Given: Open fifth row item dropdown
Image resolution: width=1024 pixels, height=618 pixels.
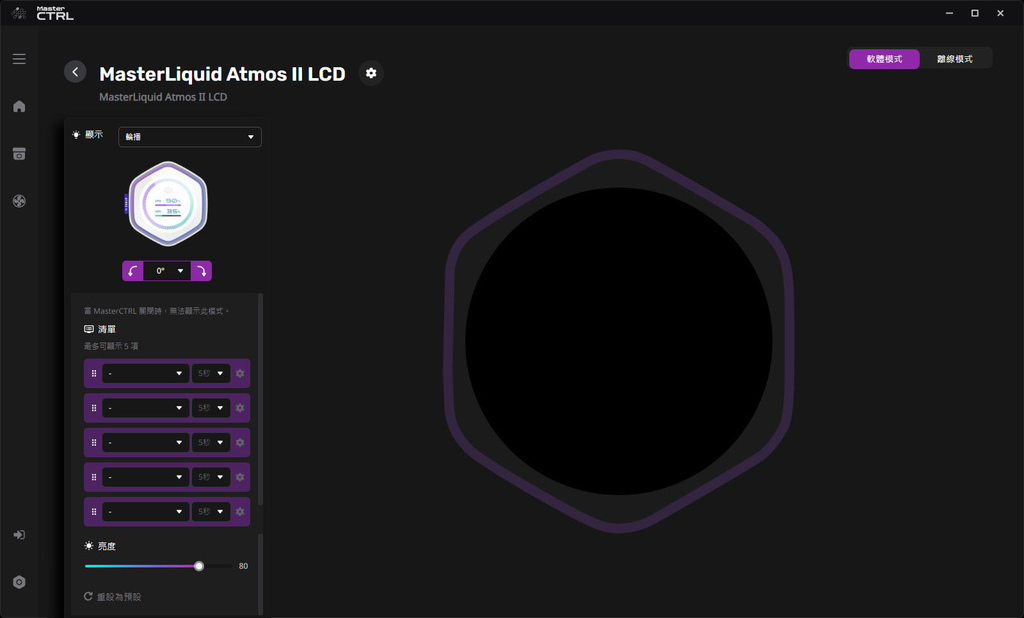Looking at the screenshot, I should click(x=146, y=512).
